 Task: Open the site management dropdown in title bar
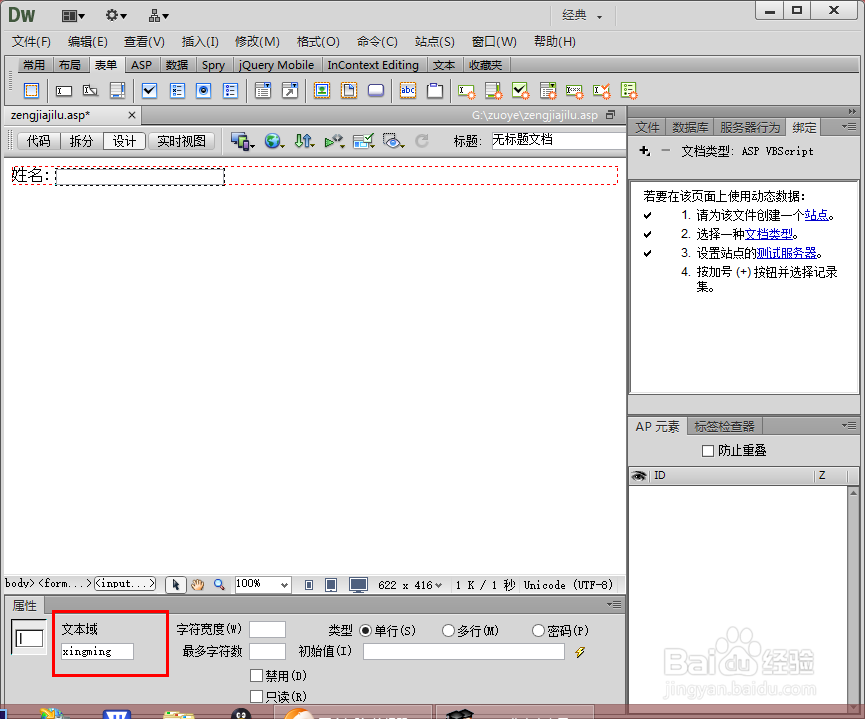pyautogui.click(x=158, y=16)
